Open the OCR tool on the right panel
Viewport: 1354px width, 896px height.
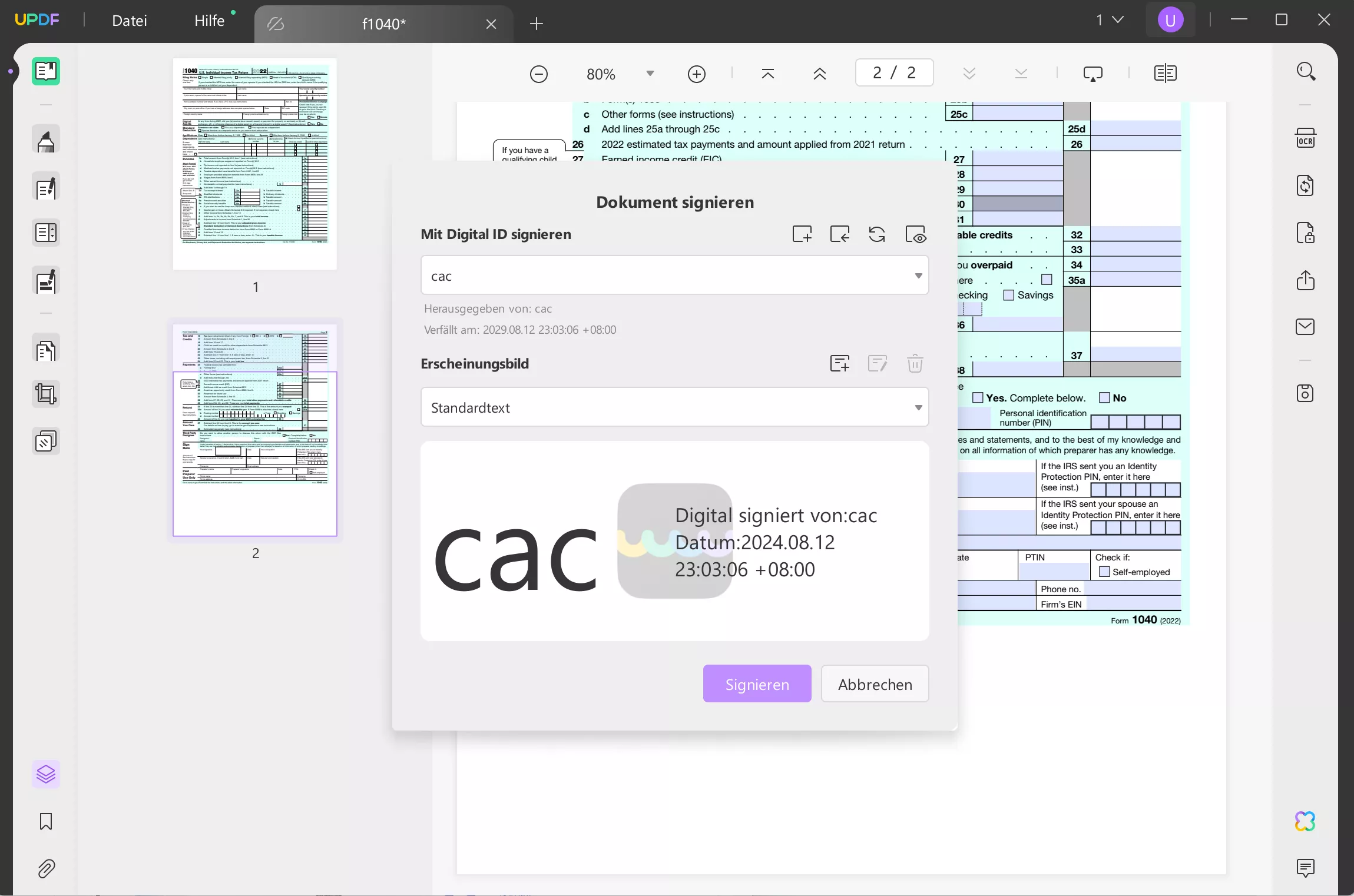point(1306,139)
